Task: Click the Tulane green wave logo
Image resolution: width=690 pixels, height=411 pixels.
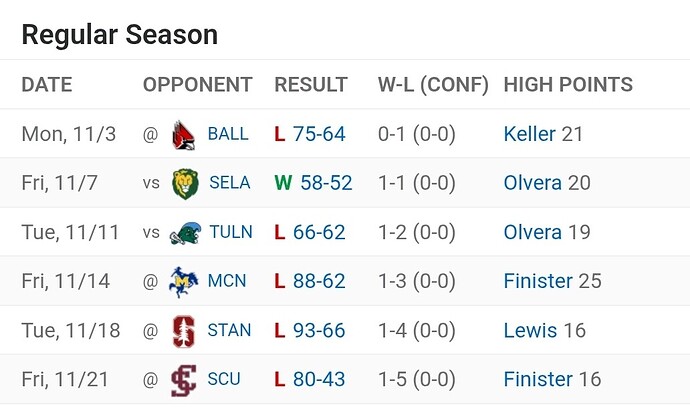Action: [184, 232]
